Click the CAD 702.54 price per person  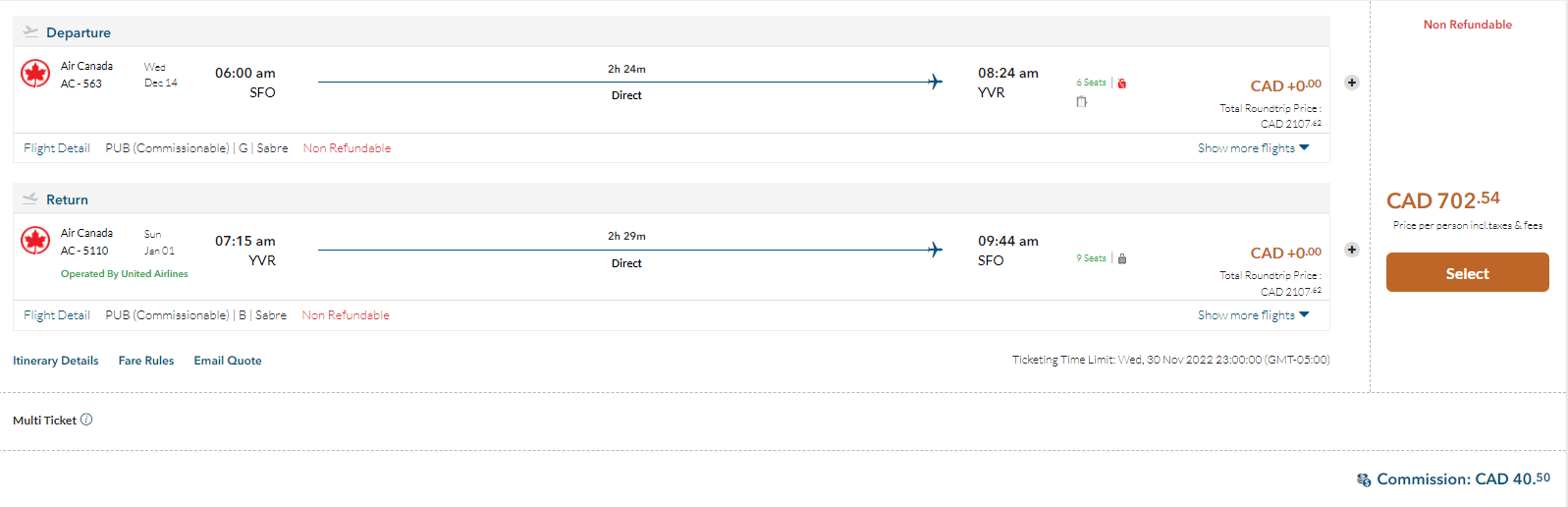pos(1442,200)
